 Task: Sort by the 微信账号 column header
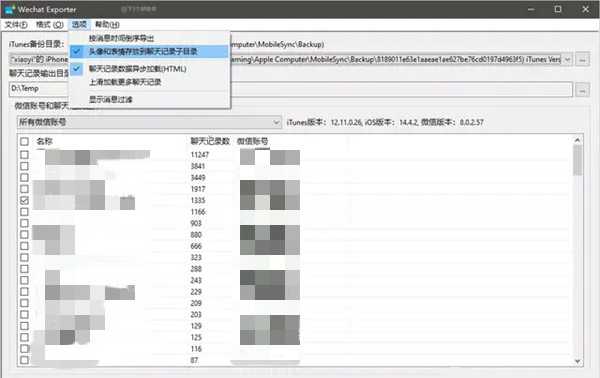click(253, 141)
